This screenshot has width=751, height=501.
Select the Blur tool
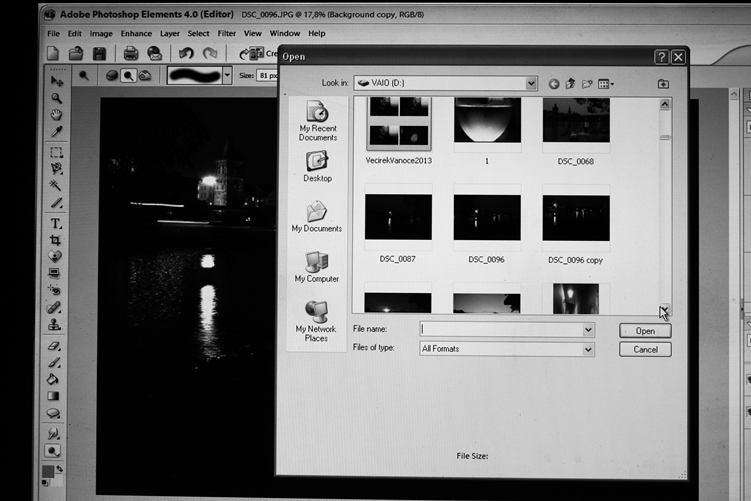coord(53,433)
